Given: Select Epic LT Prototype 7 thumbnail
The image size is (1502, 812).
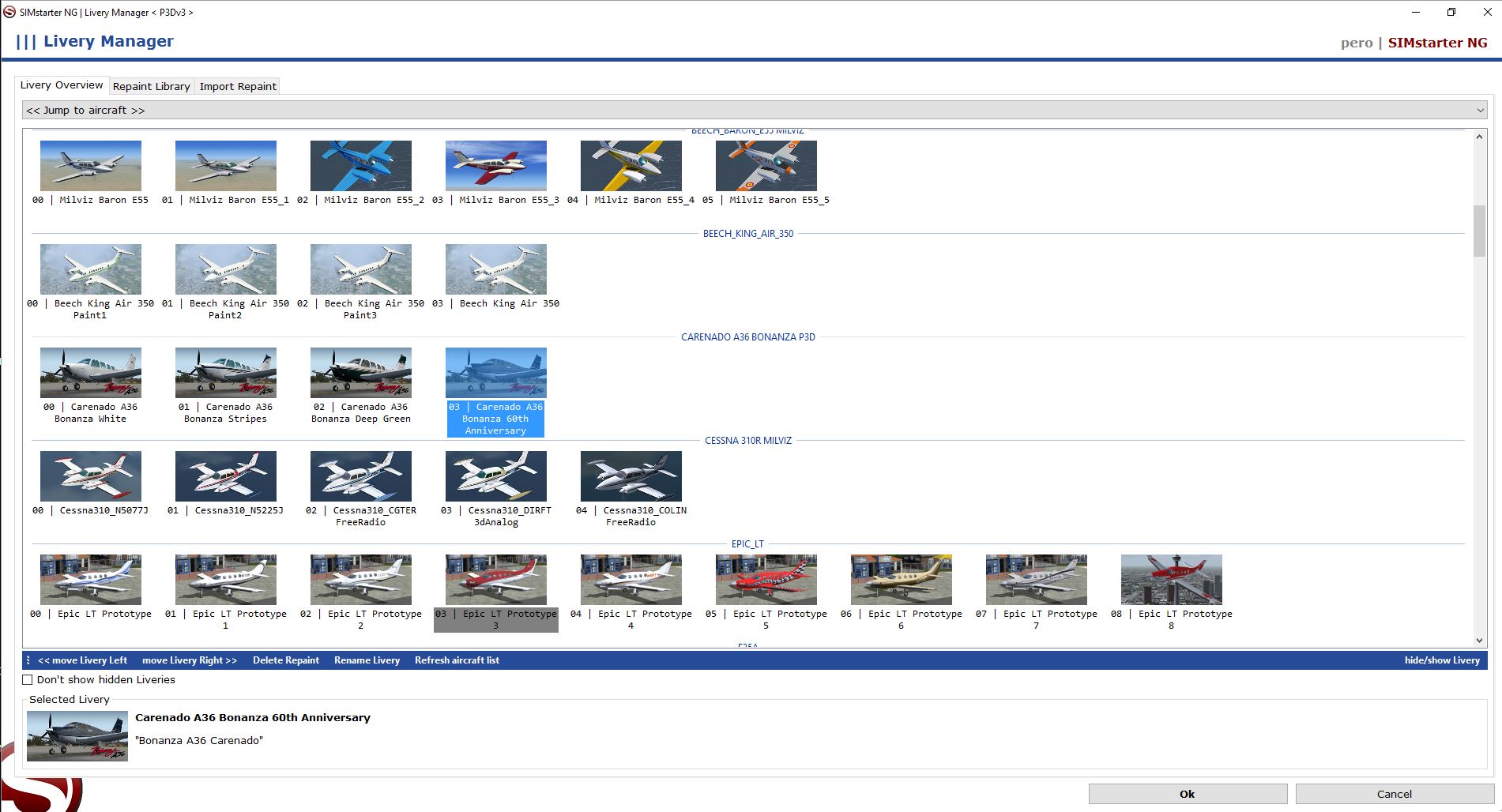Looking at the screenshot, I should coord(1037,580).
